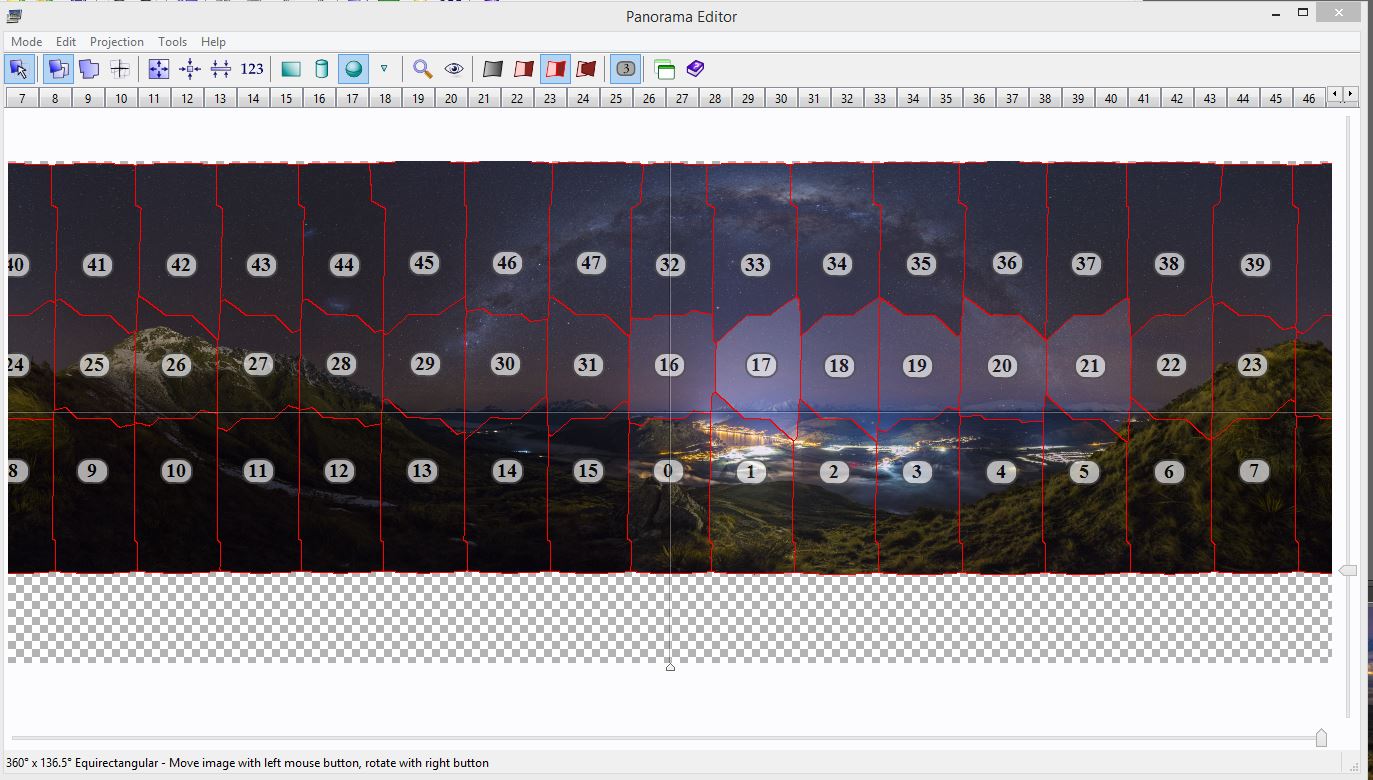Click the purple help book icon
The image size is (1373, 780).
695,69
